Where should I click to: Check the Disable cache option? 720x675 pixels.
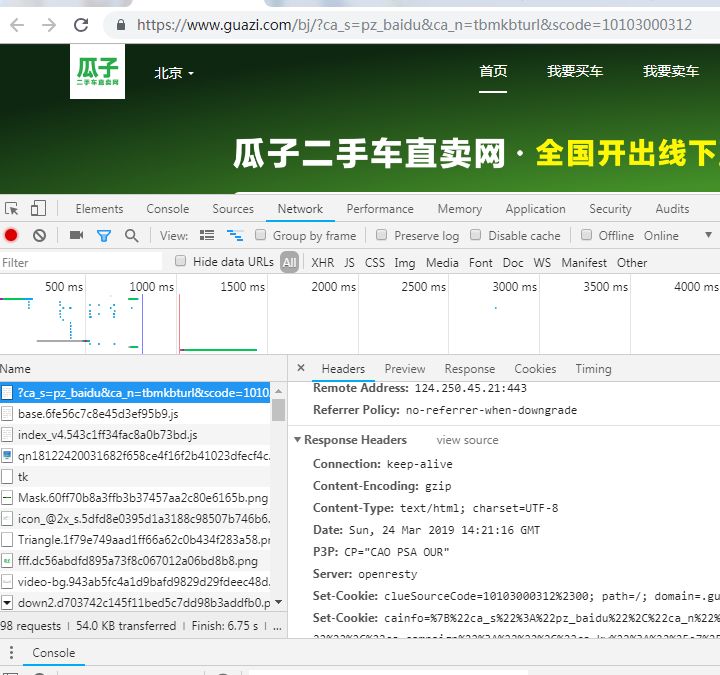click(476, 235)
